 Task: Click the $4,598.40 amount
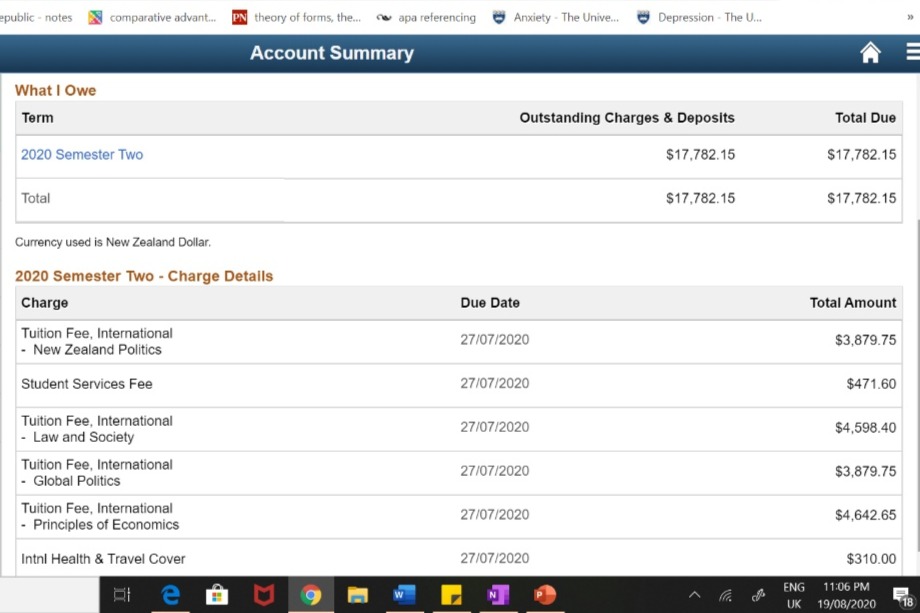pyautogui.click(x=865, y=428)
